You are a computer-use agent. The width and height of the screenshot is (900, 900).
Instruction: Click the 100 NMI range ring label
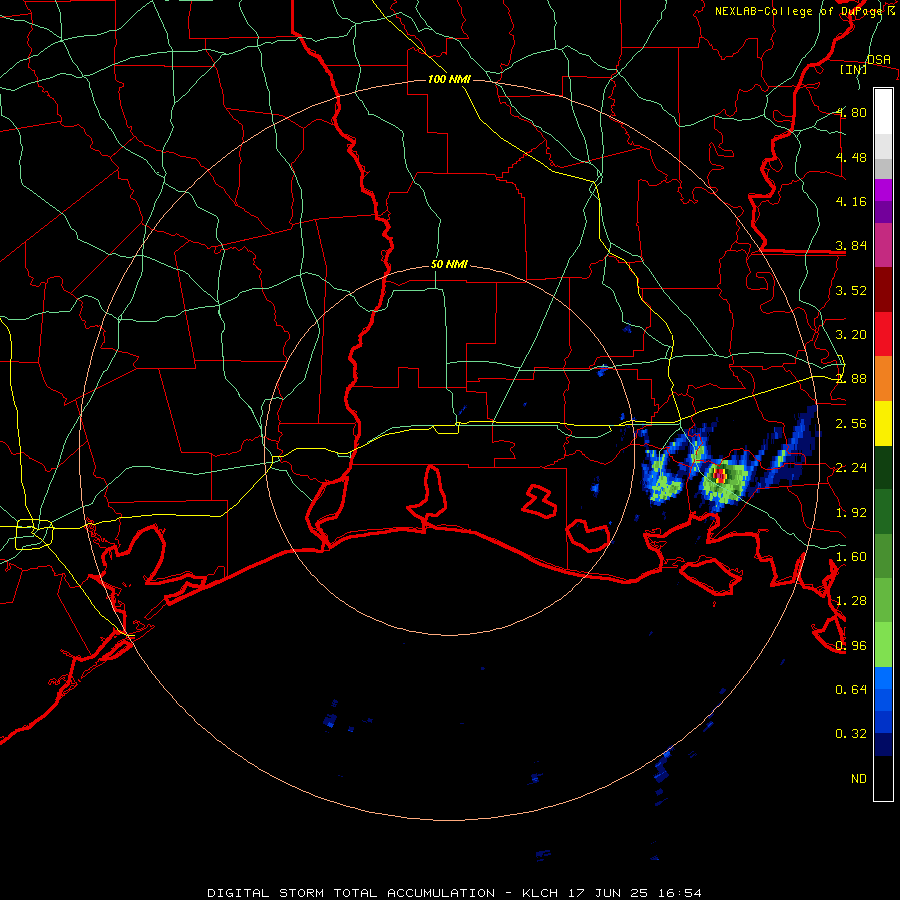click(449, 79)
